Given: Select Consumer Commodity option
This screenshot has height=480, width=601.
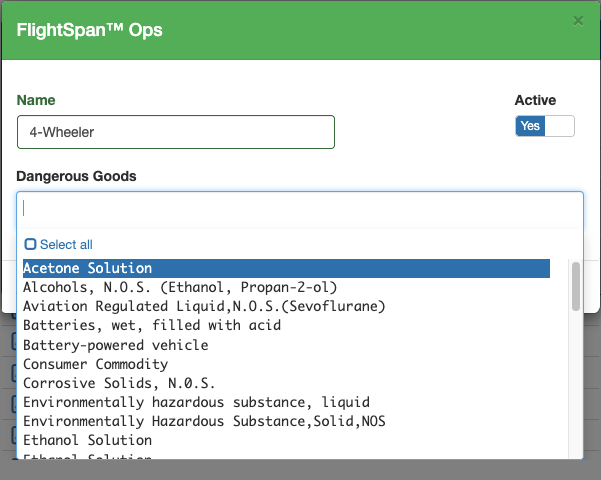Looking at the screenshot, I should (x=286, y=364).
